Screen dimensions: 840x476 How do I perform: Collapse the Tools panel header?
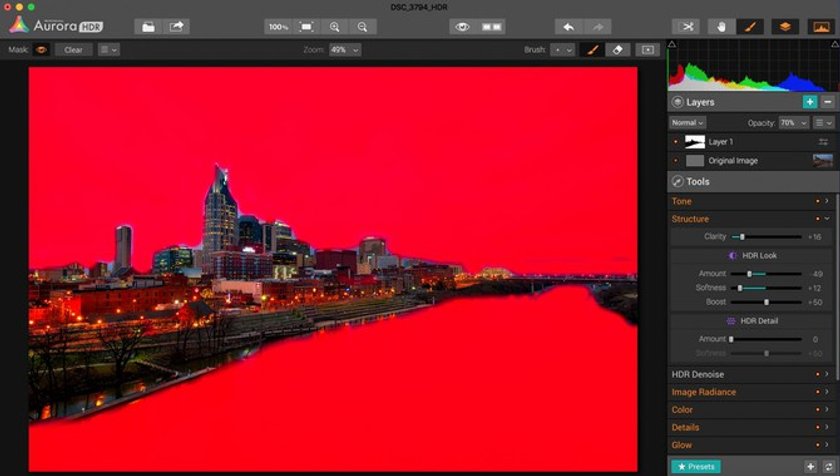[753, 182]
